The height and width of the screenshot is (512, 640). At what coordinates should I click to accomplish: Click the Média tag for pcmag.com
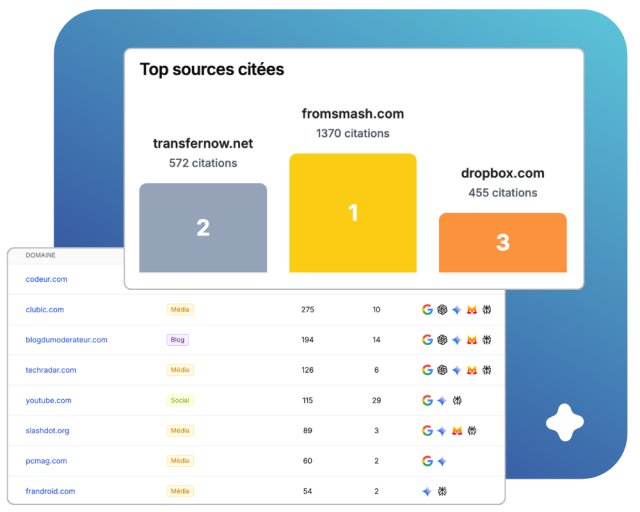(180, 461)
